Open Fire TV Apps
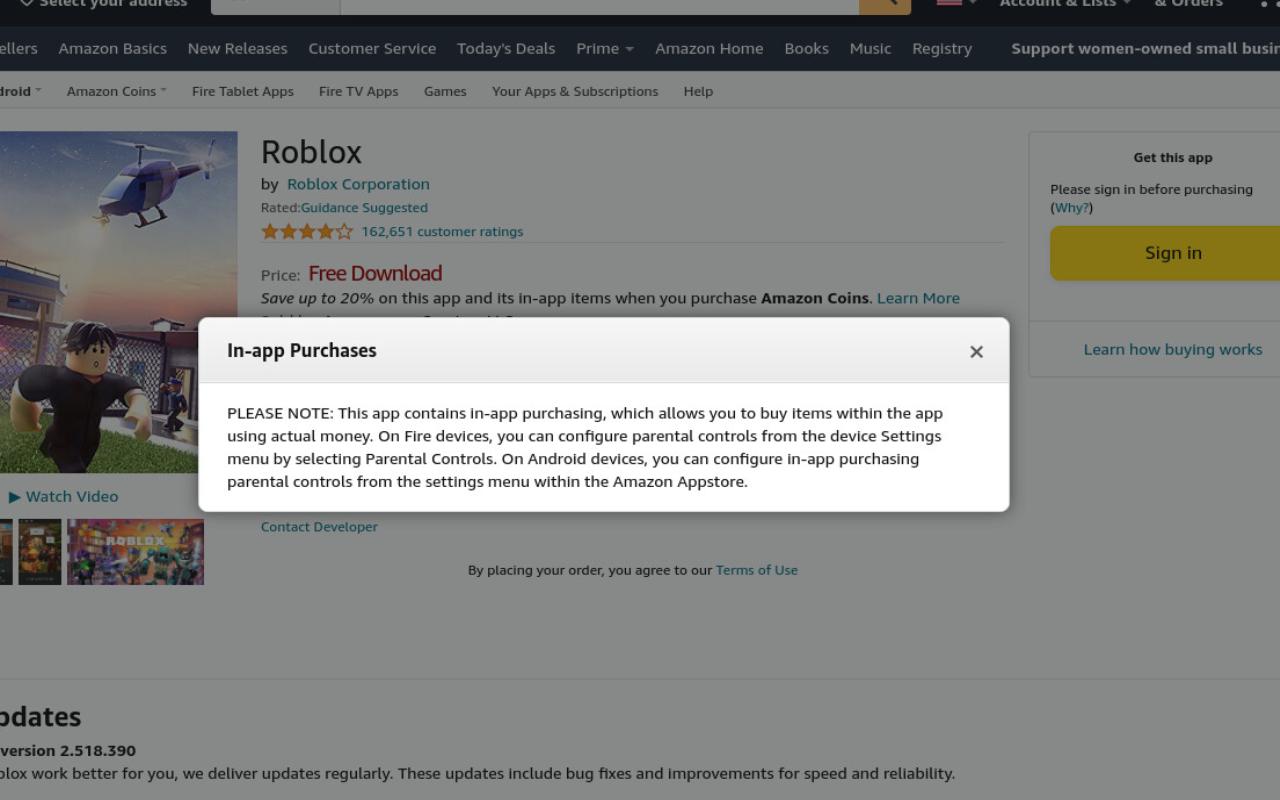Viewport: 1280px width, 800px height. pyautogui.click(x=358, y=91)
